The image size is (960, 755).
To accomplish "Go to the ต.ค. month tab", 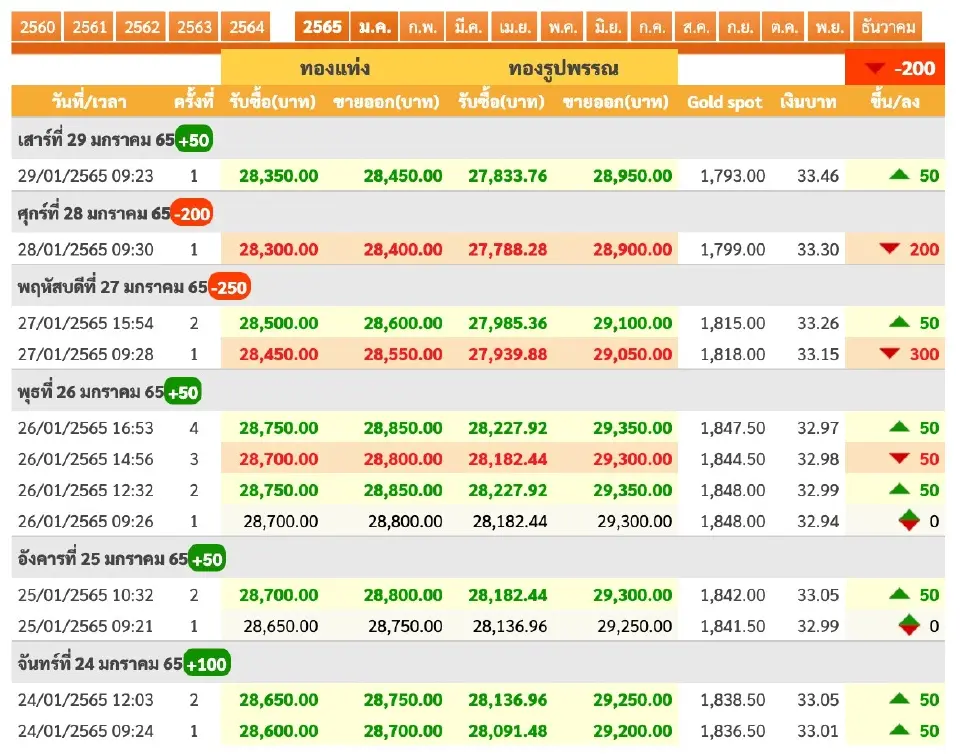I will click(784, 27).
